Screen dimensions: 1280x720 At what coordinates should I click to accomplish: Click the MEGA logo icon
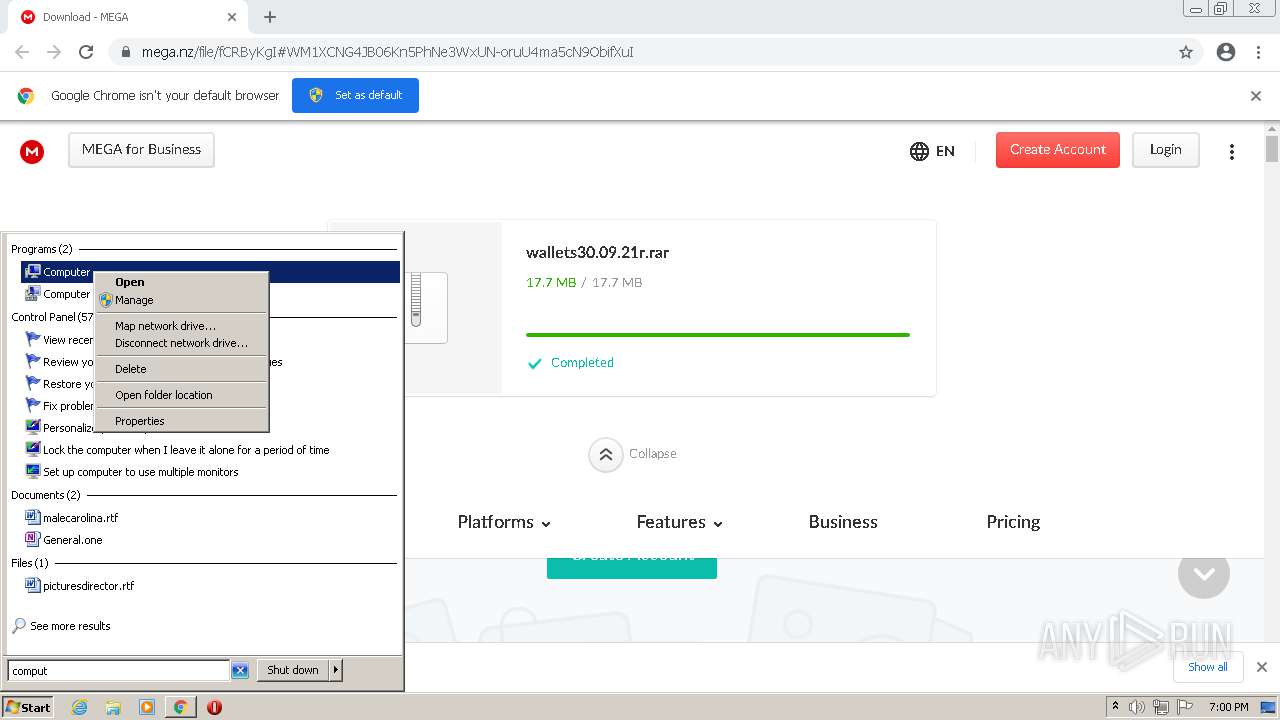coord(32,151)
